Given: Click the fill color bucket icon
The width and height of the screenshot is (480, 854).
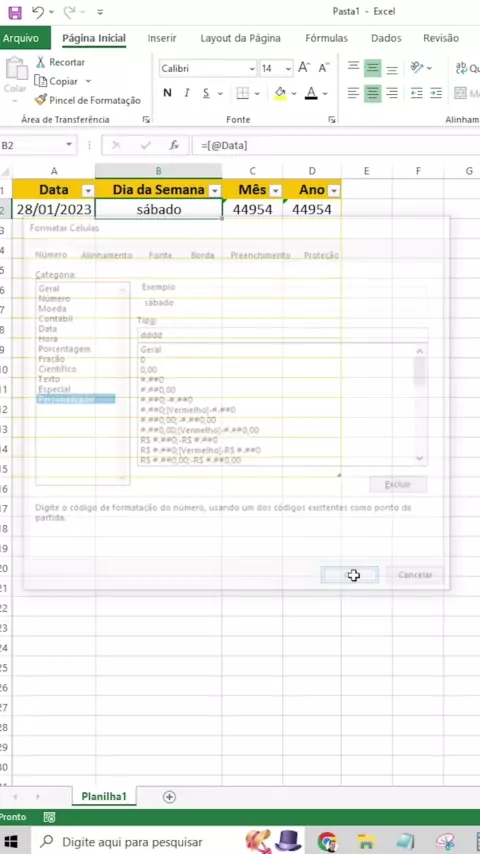Looking at the screenshot, I should click(x=280, y=93).
